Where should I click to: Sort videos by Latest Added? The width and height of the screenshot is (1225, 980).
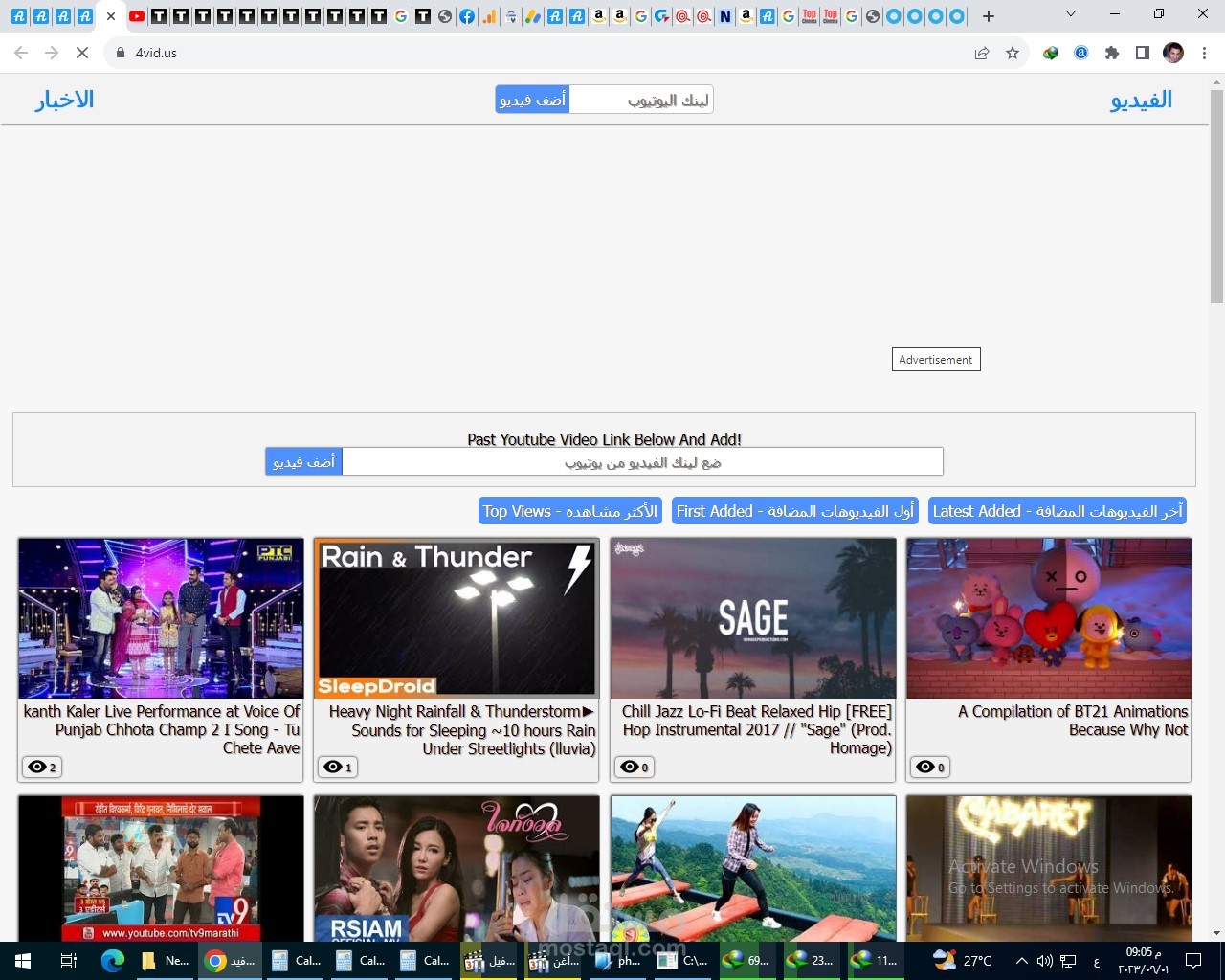click(1058, 511)
